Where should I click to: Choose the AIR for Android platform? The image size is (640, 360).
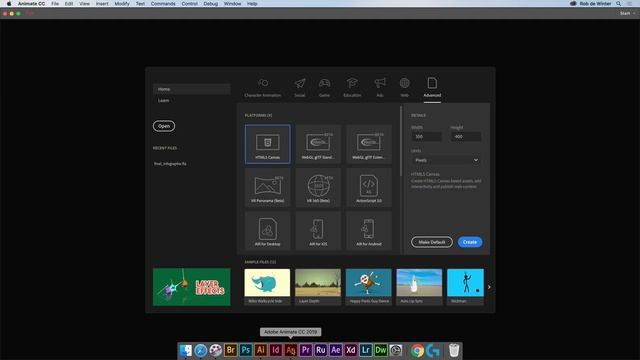tap(369, 231)
